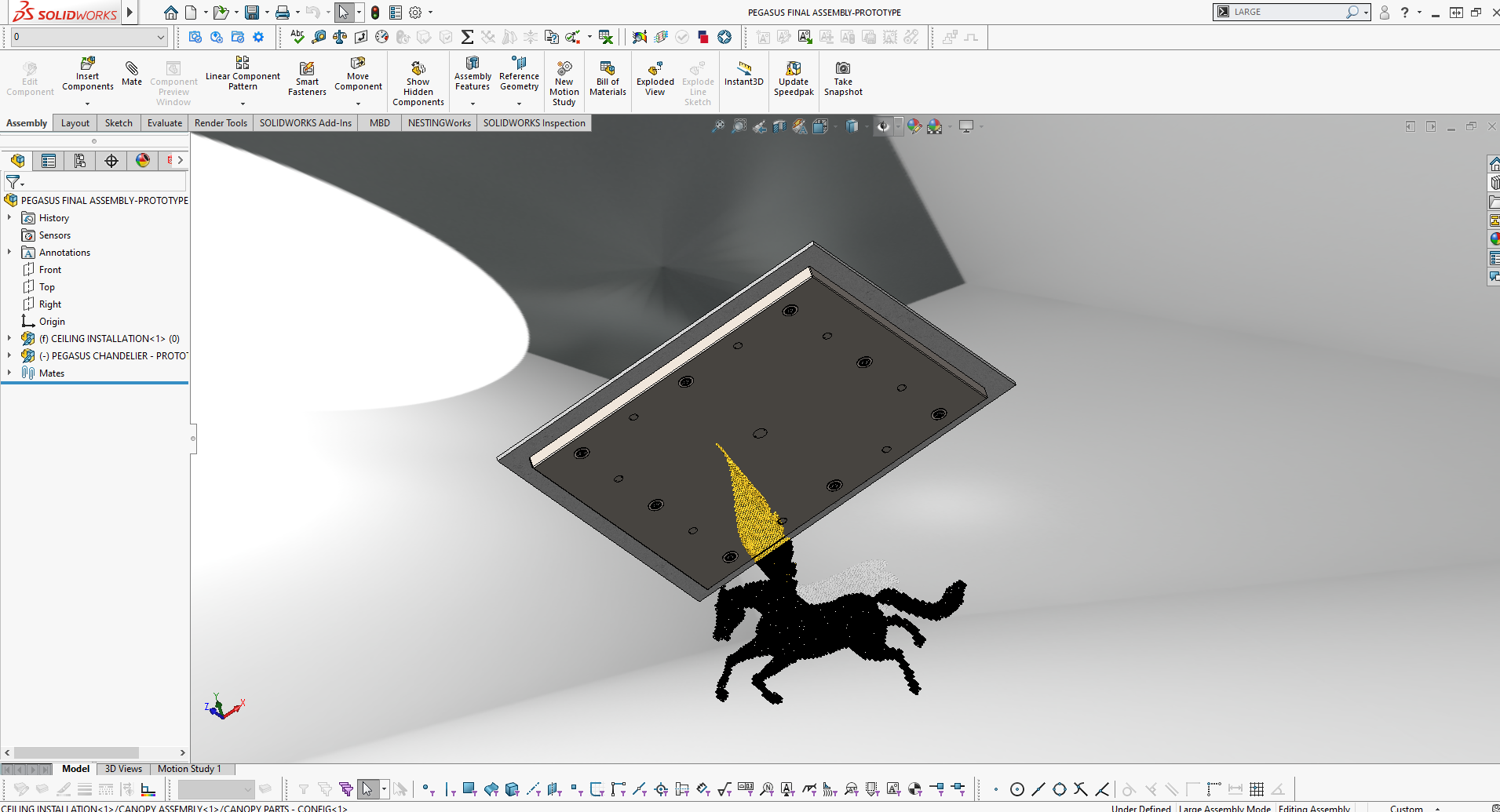The image size is (1500, 812).
Task: Switch to the Evaluate tab
Action: 165,123
